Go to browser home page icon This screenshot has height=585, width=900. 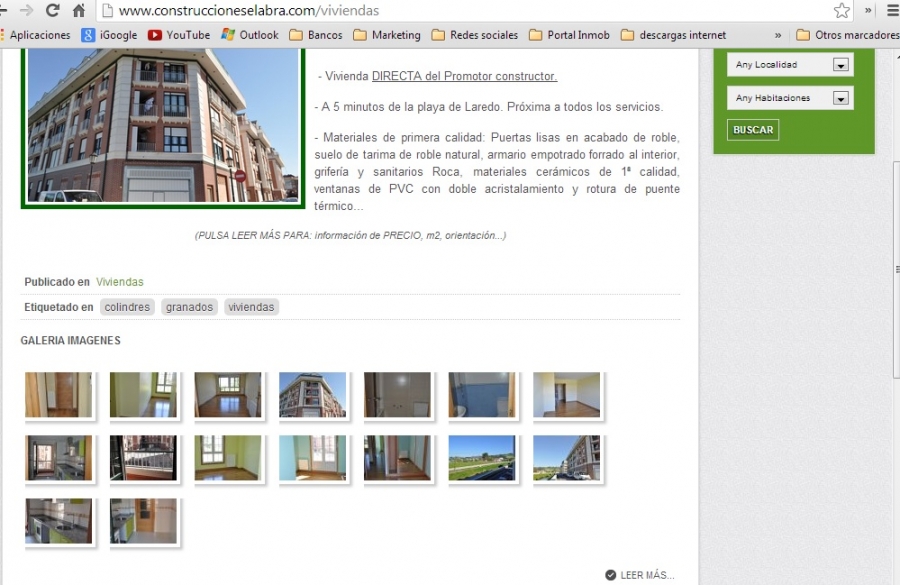(79, 10)
